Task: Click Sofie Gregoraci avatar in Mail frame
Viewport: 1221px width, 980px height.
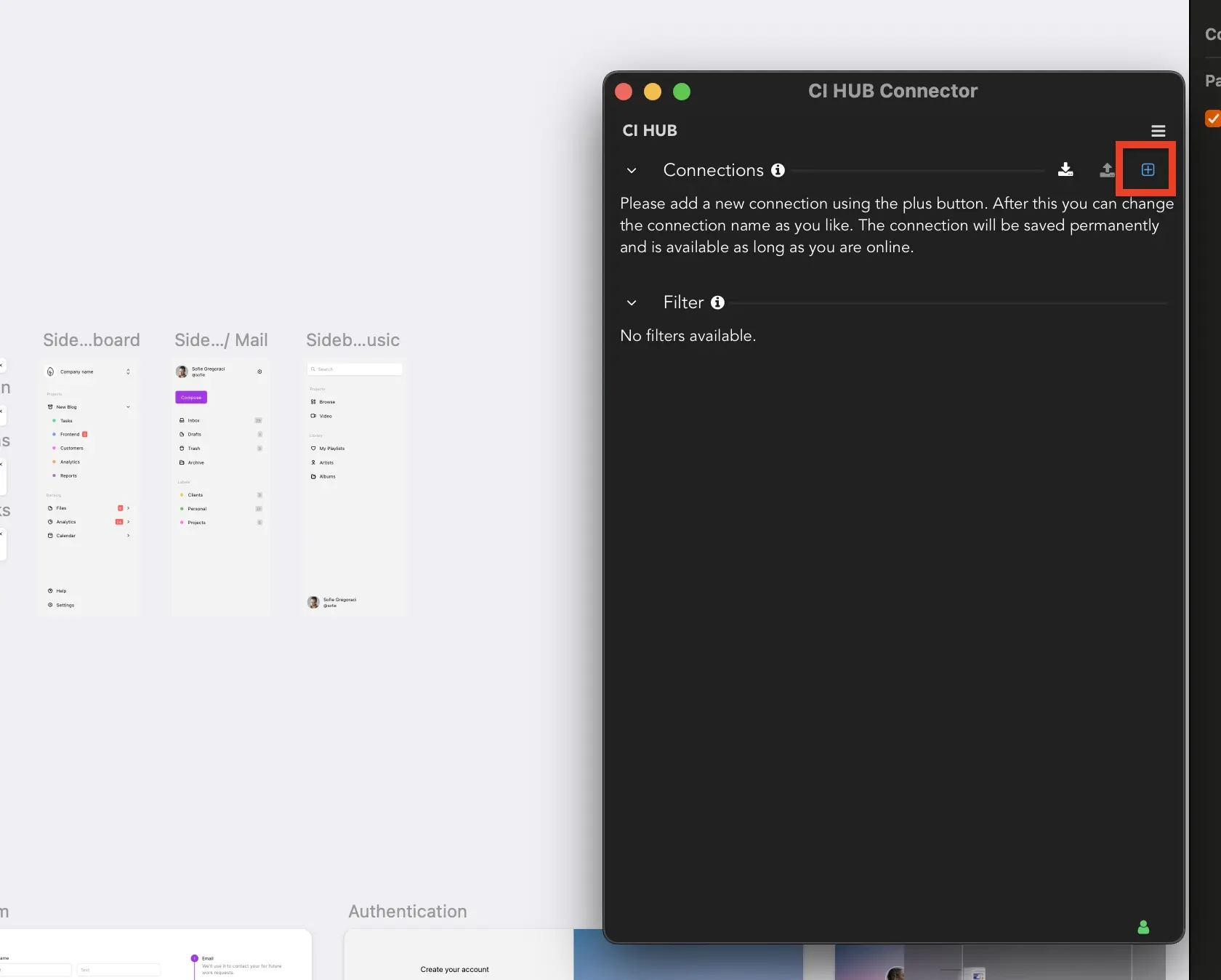Action: click(x=182, y=371)
